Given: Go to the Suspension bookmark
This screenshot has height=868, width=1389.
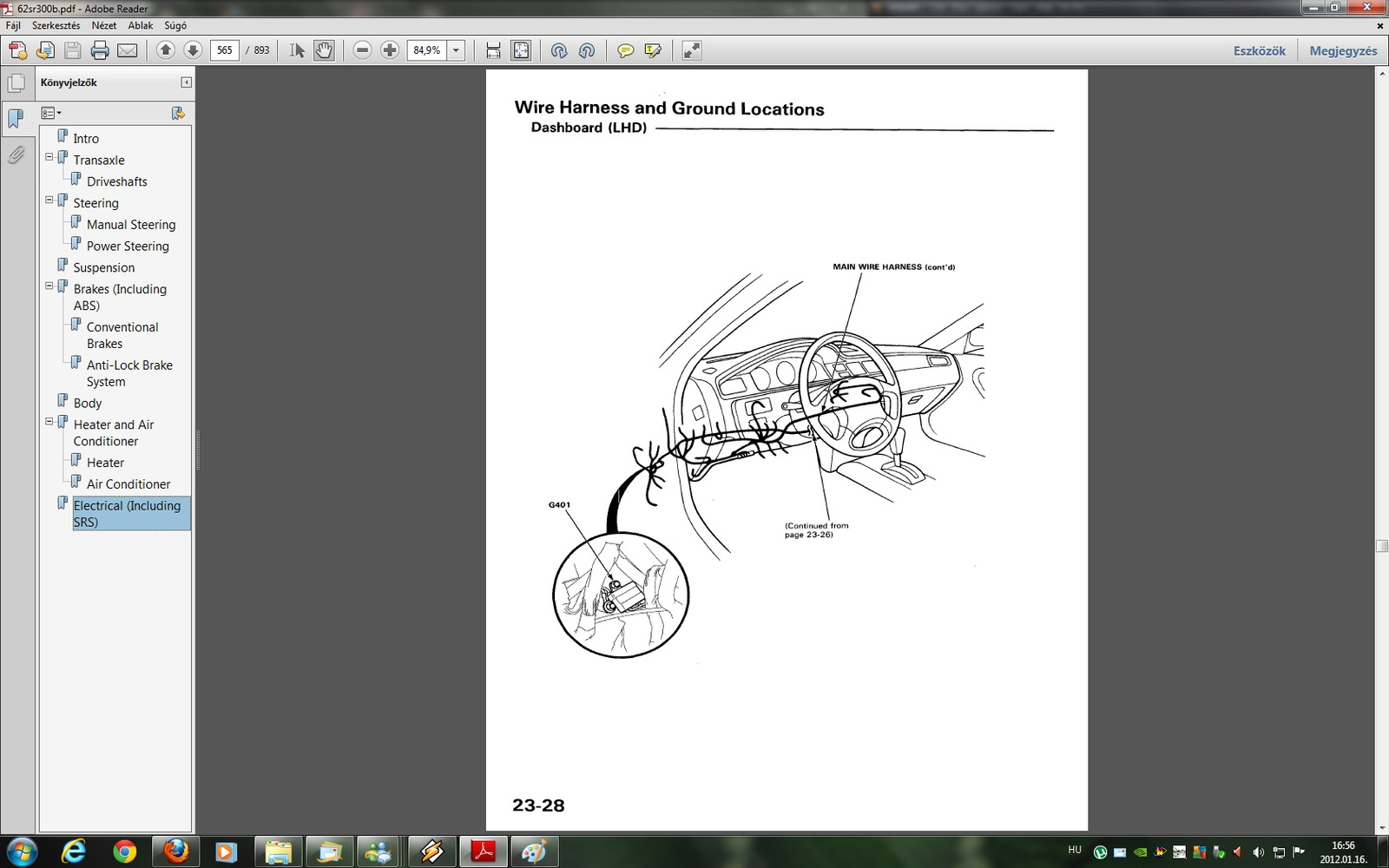Looking at the screenshot, I should coord(104,267).
